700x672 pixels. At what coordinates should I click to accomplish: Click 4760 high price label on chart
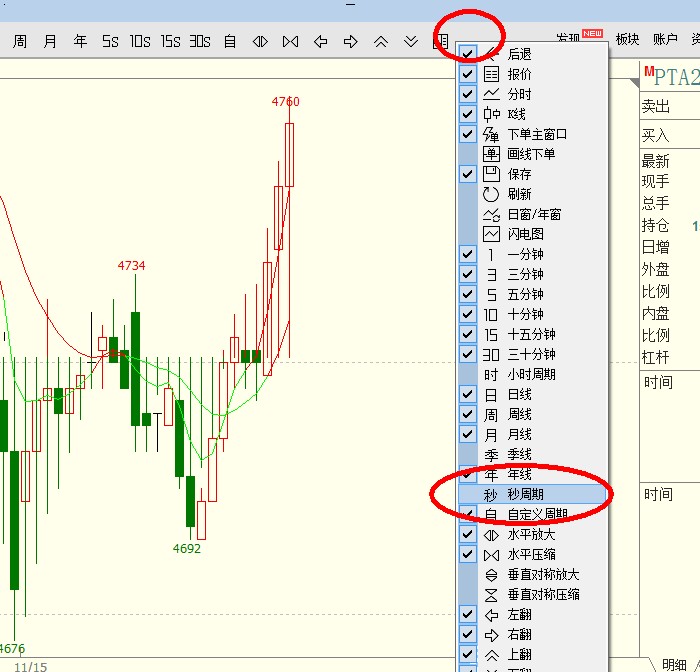[x=286, y=101]
